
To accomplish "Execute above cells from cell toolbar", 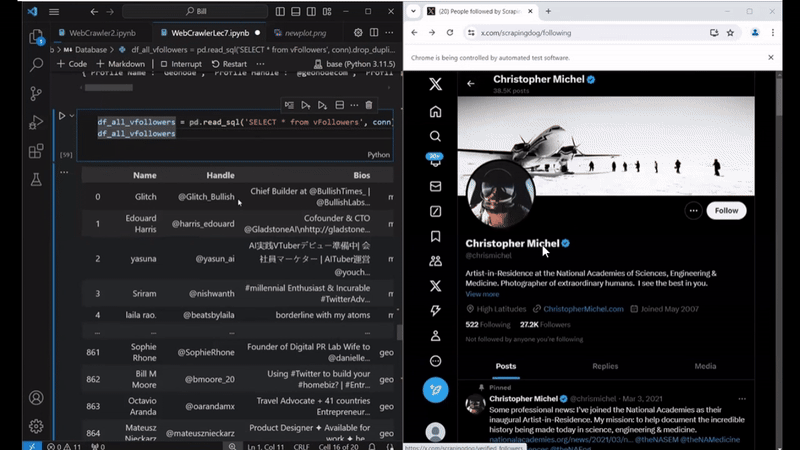I will [306, 105].
